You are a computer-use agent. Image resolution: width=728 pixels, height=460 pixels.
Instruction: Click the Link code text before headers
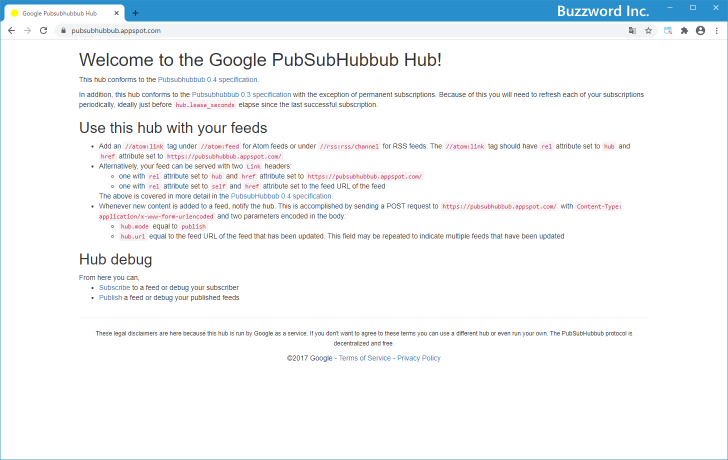(x=254, y=167)
